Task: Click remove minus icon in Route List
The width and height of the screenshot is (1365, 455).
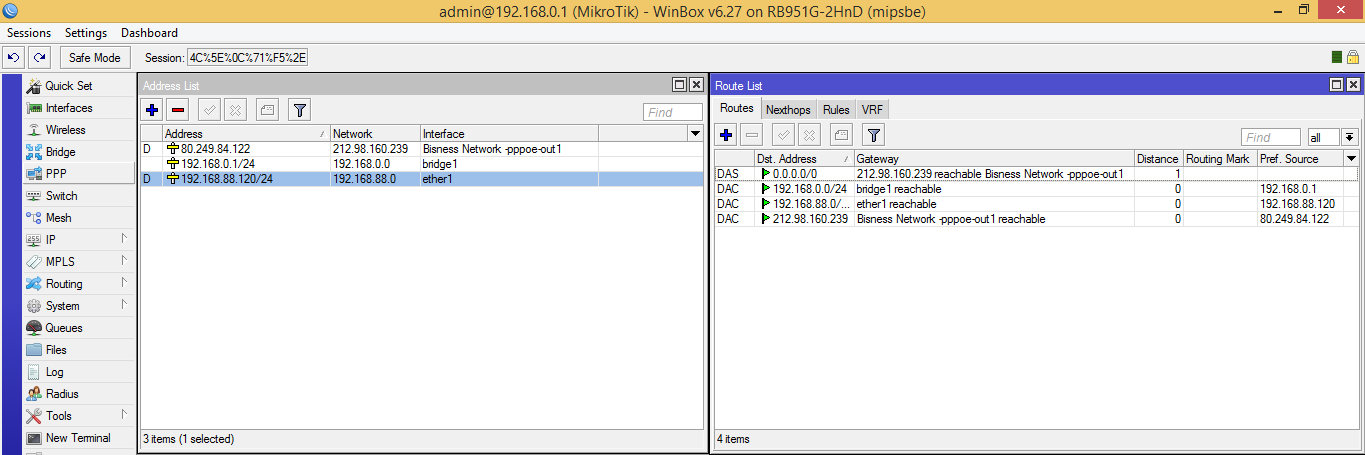Action: 753,135
